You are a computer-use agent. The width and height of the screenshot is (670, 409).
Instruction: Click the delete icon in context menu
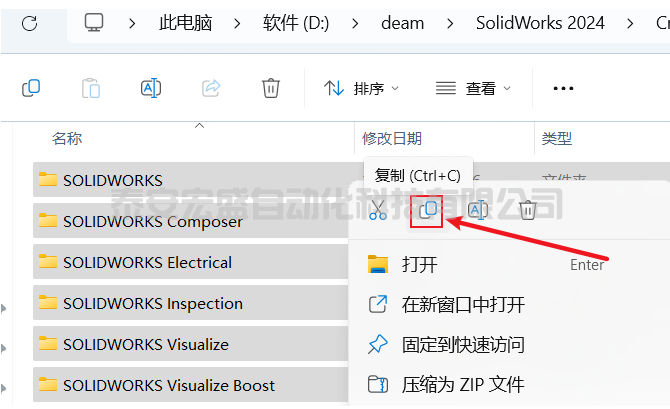point(528,210)
